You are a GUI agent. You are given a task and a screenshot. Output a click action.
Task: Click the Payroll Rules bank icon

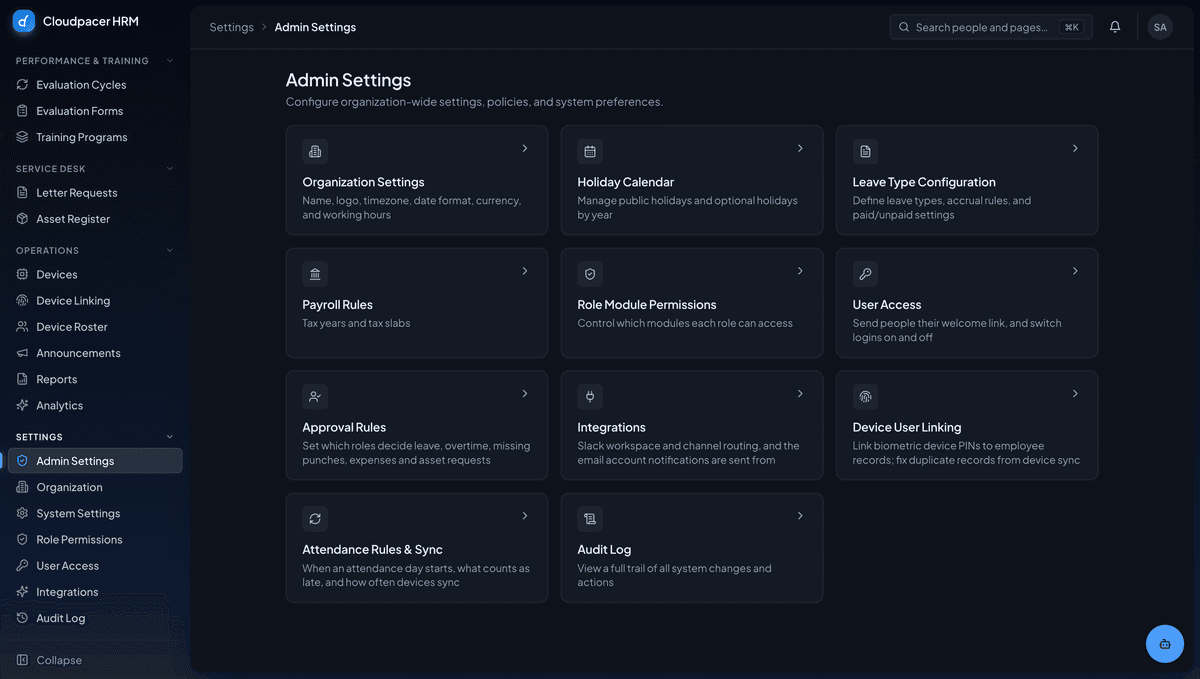pyautogui.click(x=315, y=274)
